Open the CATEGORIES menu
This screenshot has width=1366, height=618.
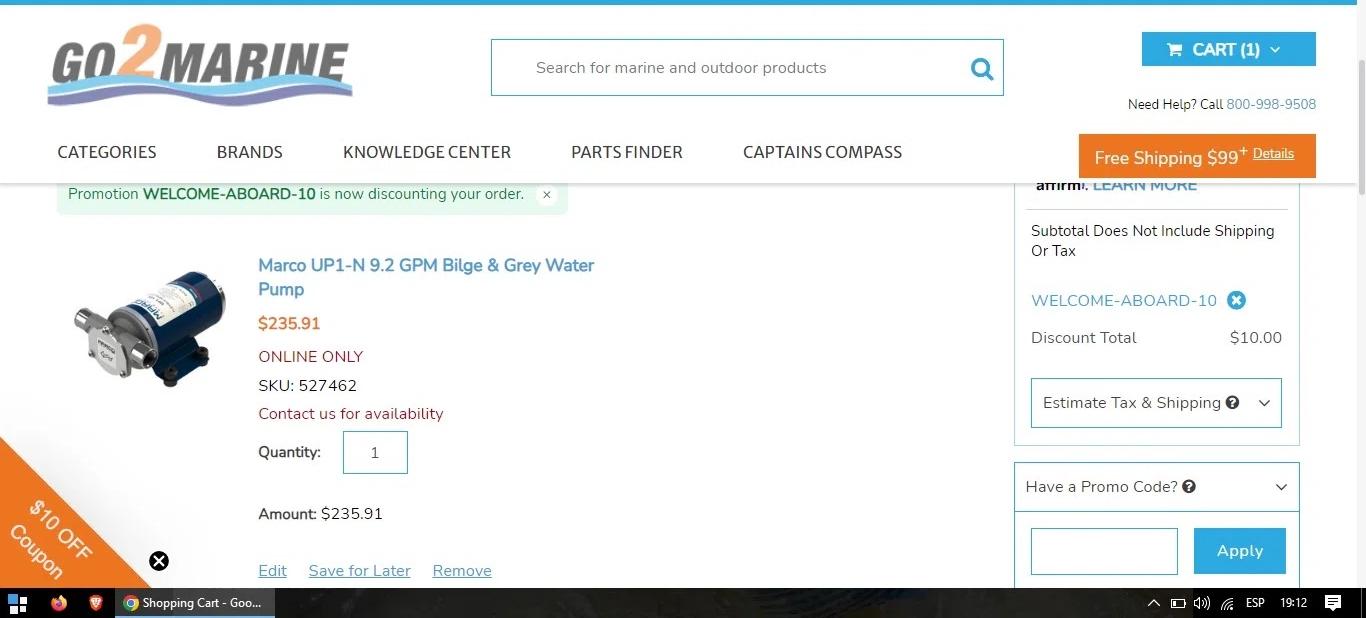pyautogui.click(x=107, y=152)
